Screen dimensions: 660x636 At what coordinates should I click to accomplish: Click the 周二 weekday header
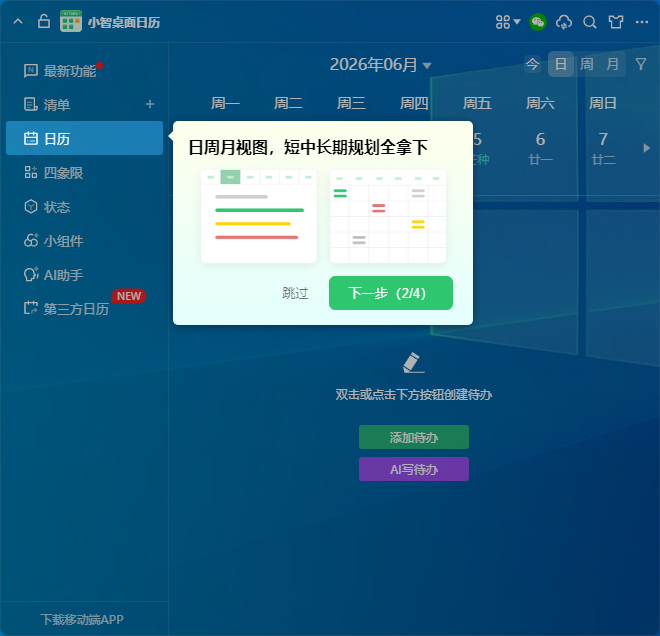pyautogui.click(x=288, y=103)
